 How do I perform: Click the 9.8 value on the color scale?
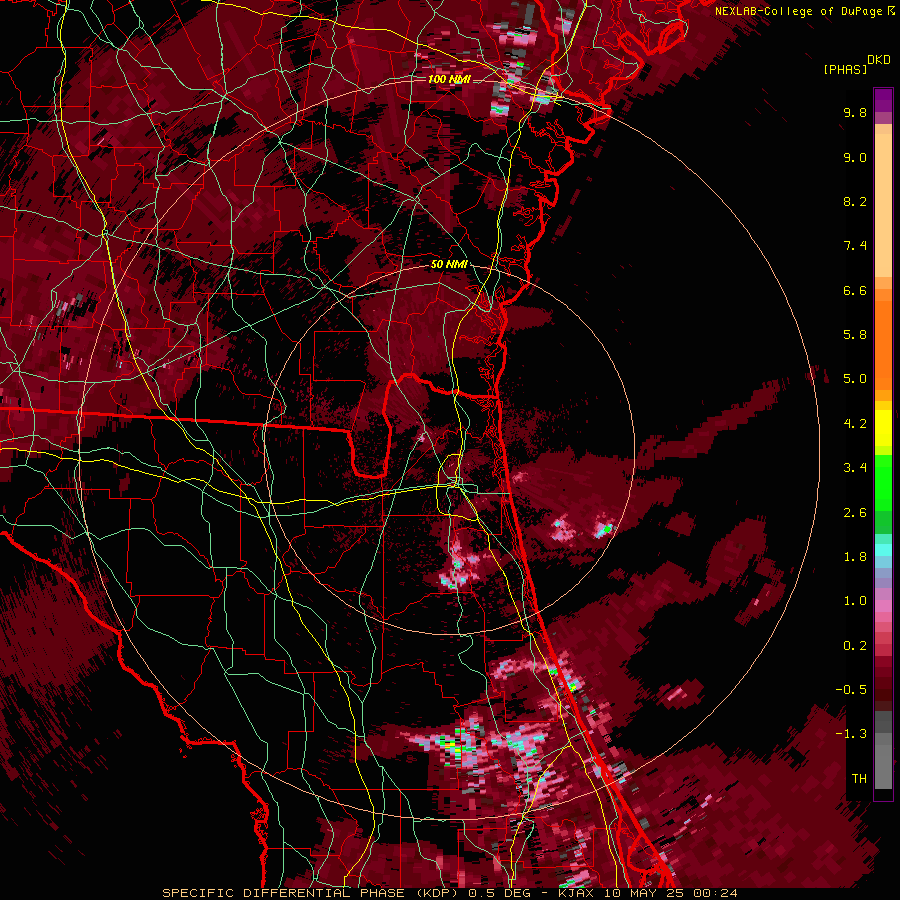855,112
